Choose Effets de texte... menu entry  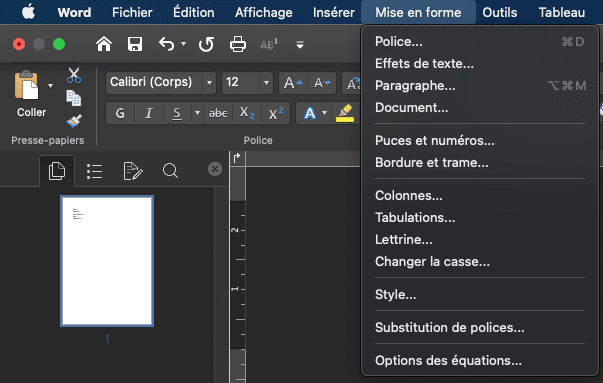[x=480, y=63]
